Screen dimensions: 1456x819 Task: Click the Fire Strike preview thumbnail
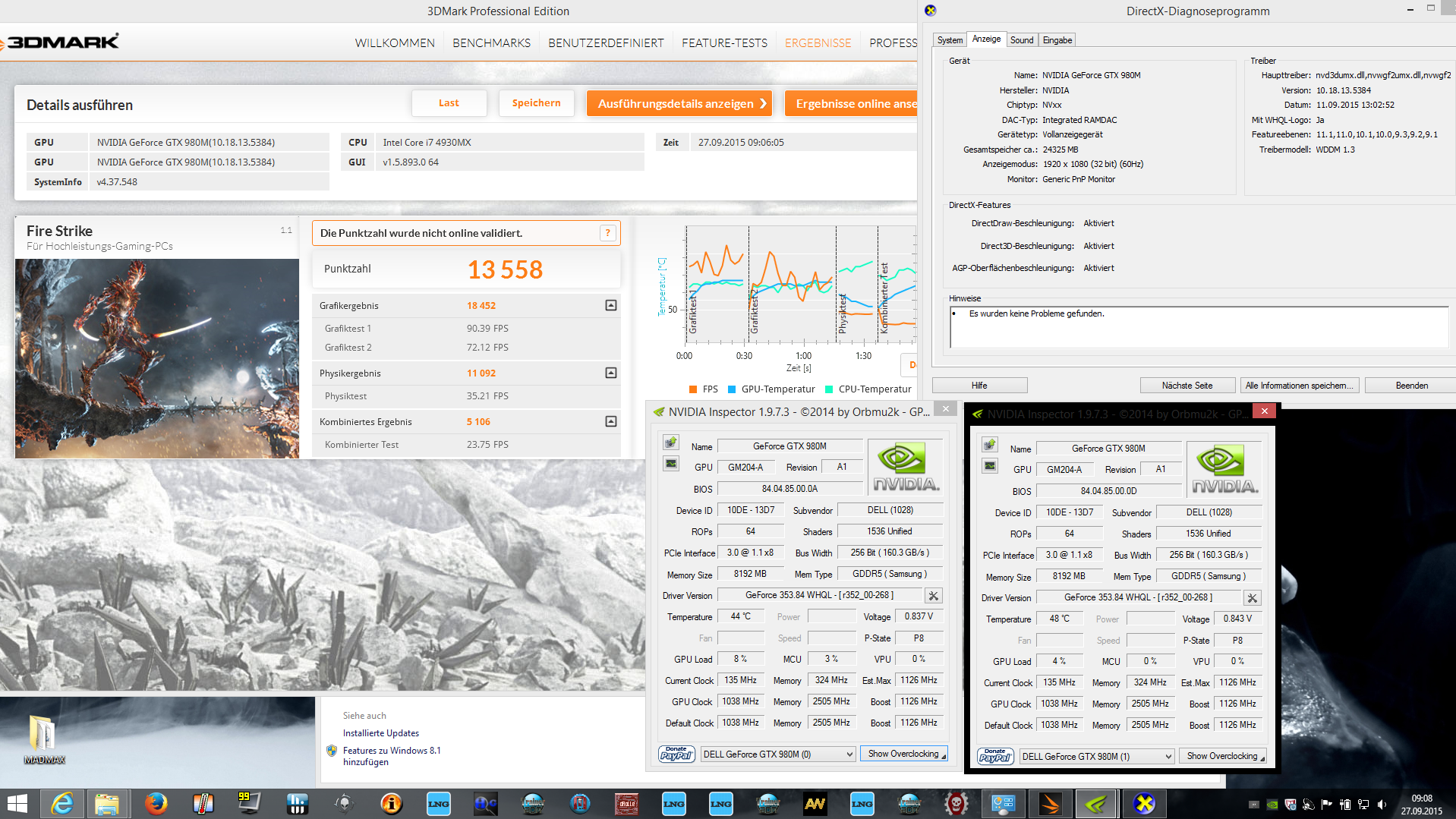pos(157,358)
